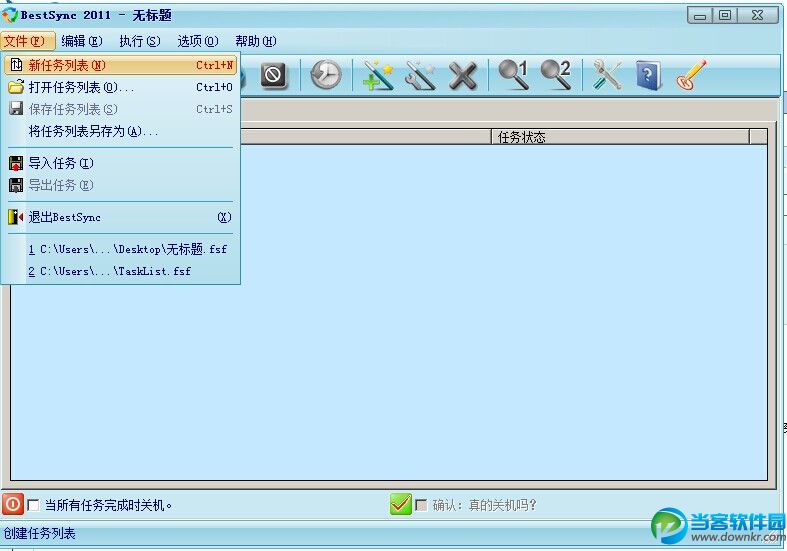Select 导入任务(I) menu entry
Image resolution: width=787 pixels, height=551 pixels.
(120, 163)
